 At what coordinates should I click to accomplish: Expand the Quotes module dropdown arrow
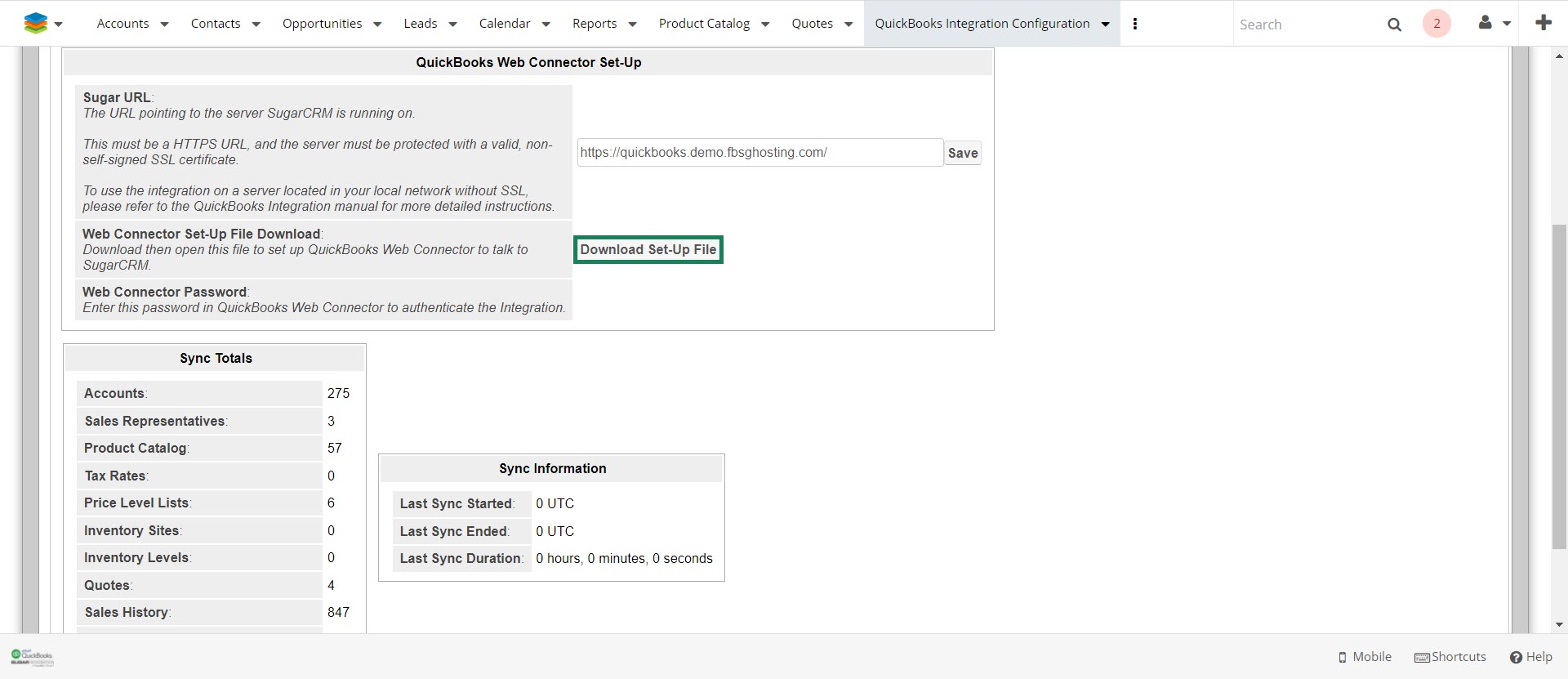tap(849, 25)
